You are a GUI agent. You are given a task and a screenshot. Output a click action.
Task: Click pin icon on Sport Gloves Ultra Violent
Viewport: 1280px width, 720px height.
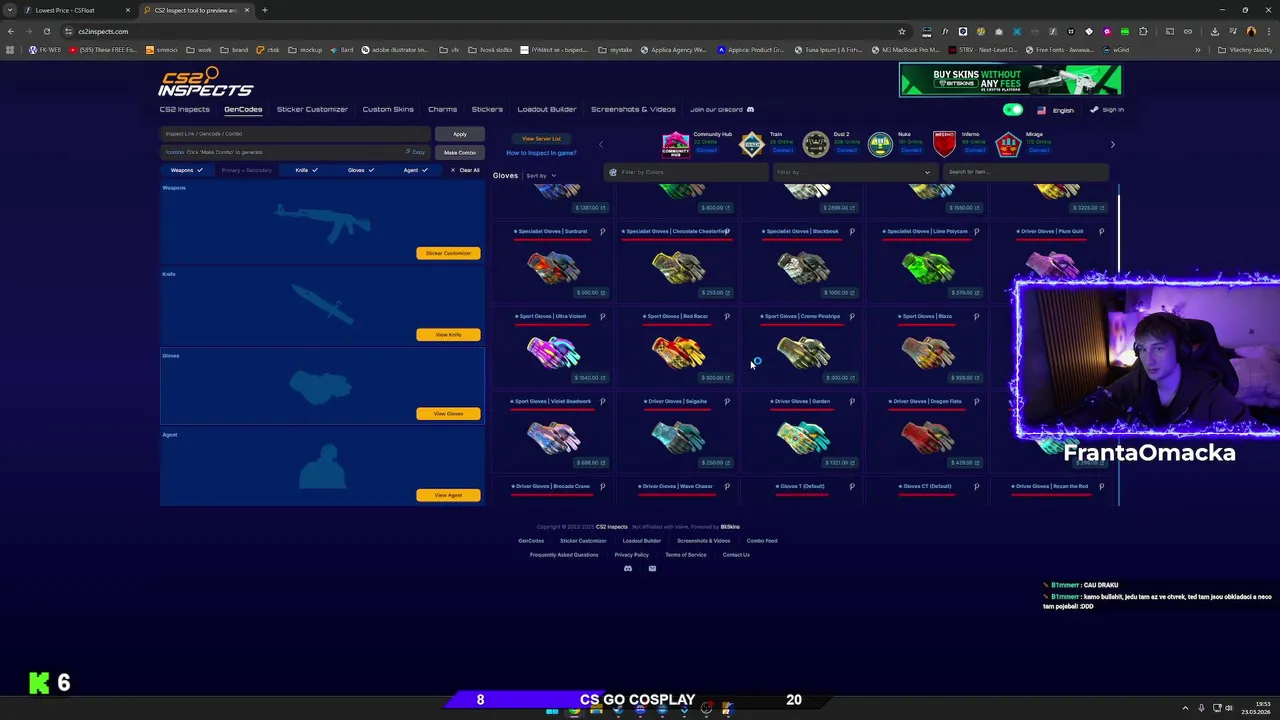point(602,316)
